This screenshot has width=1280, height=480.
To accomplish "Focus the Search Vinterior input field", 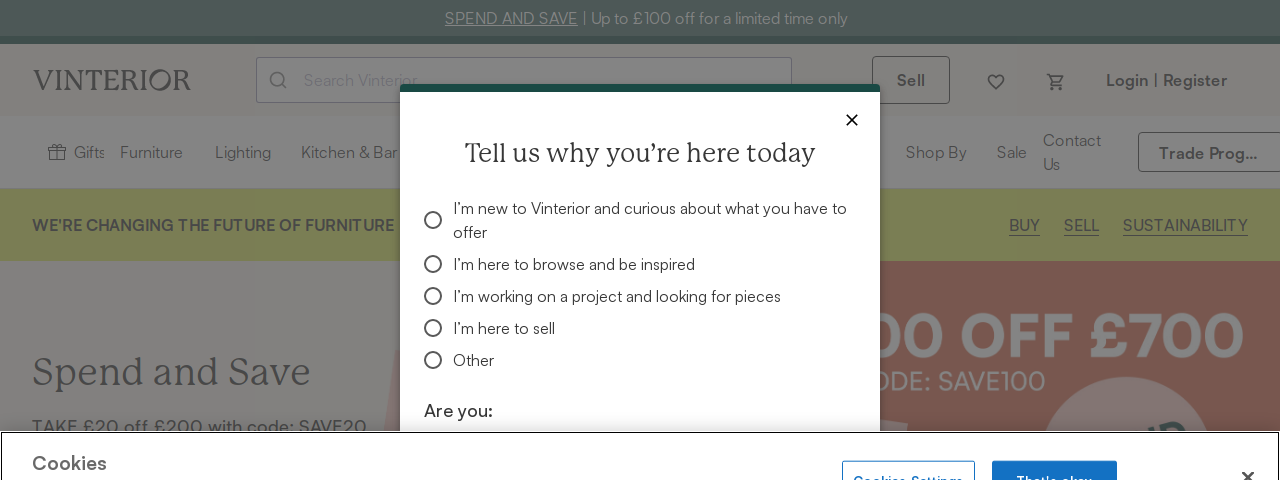I will (524, 80).
